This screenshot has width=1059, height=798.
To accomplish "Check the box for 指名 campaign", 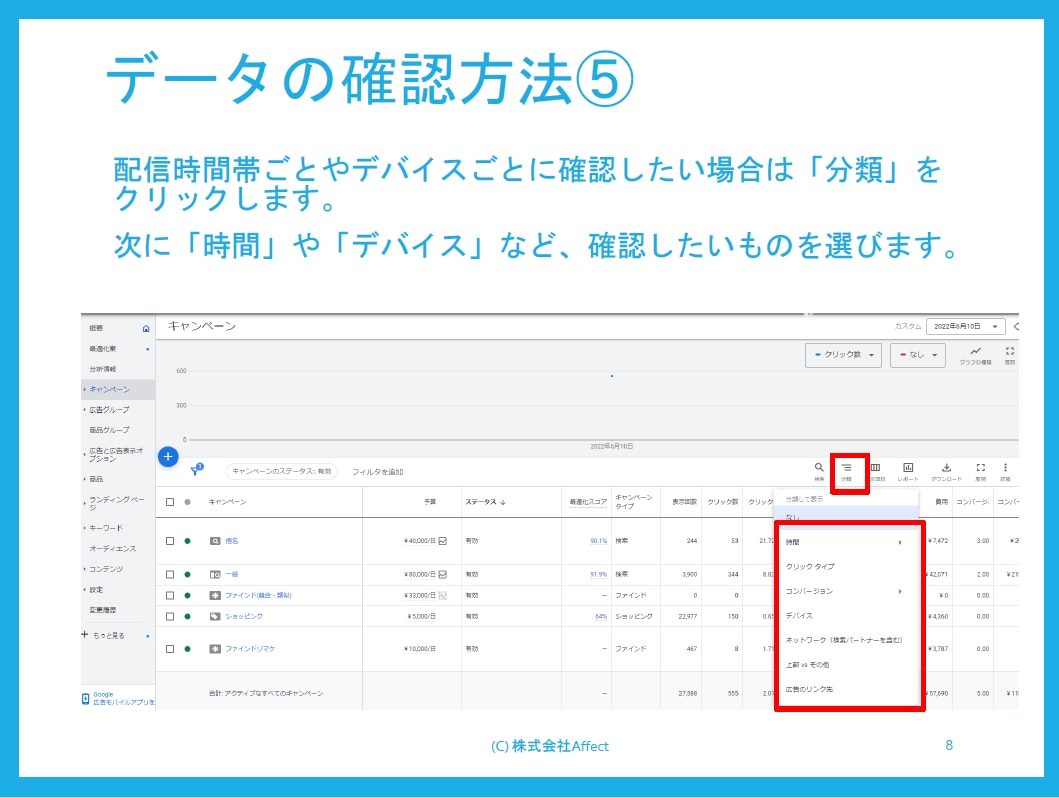I will coord(170,541).
